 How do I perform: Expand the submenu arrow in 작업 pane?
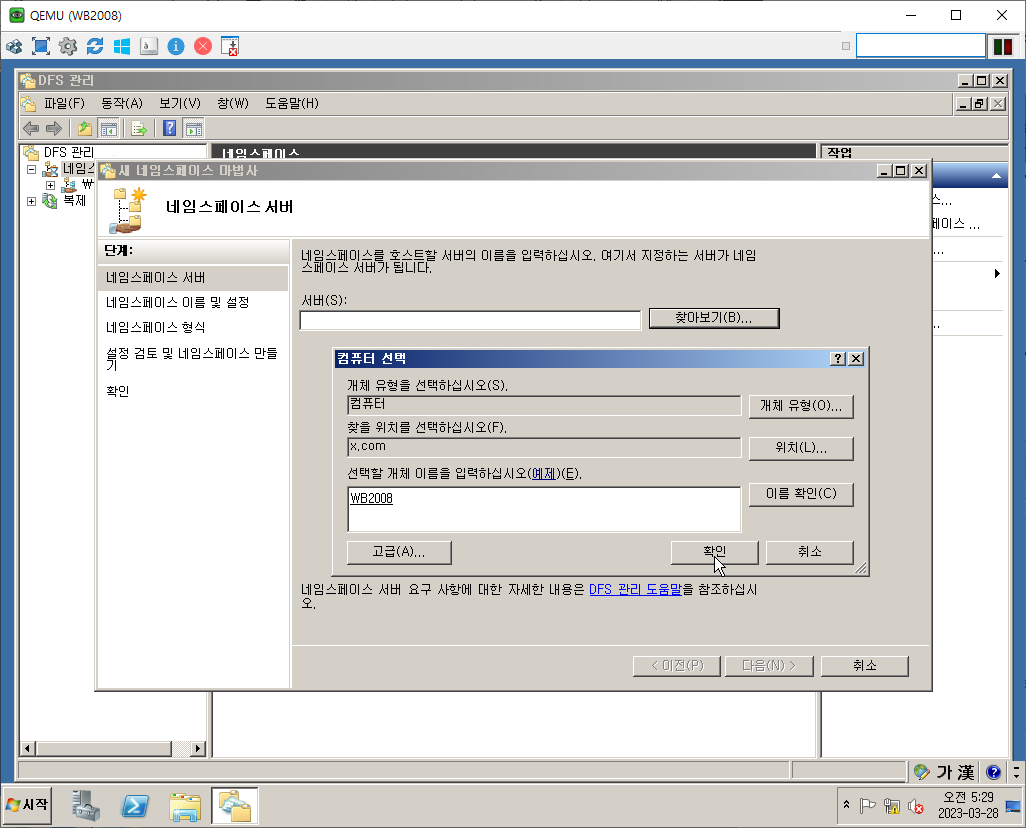pos(997,274)
